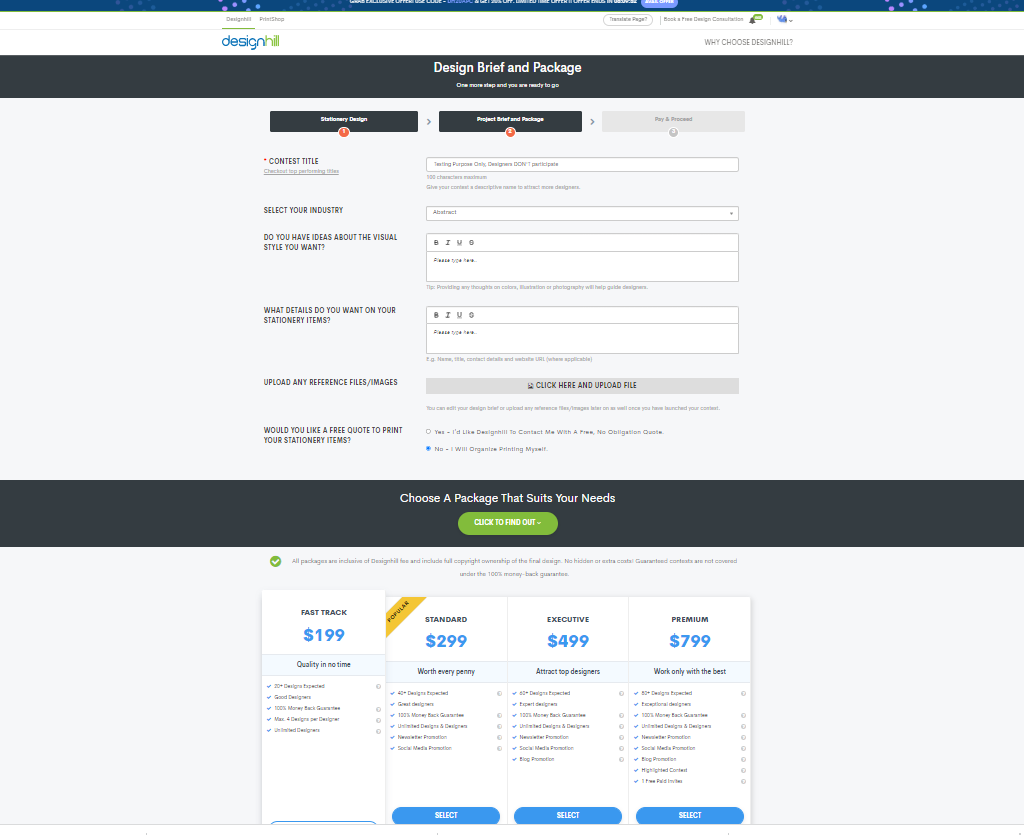This screenshot has height=835, width=1024.
Task: Click the 'Expert designers' feature text
Action: click(538, 705)
